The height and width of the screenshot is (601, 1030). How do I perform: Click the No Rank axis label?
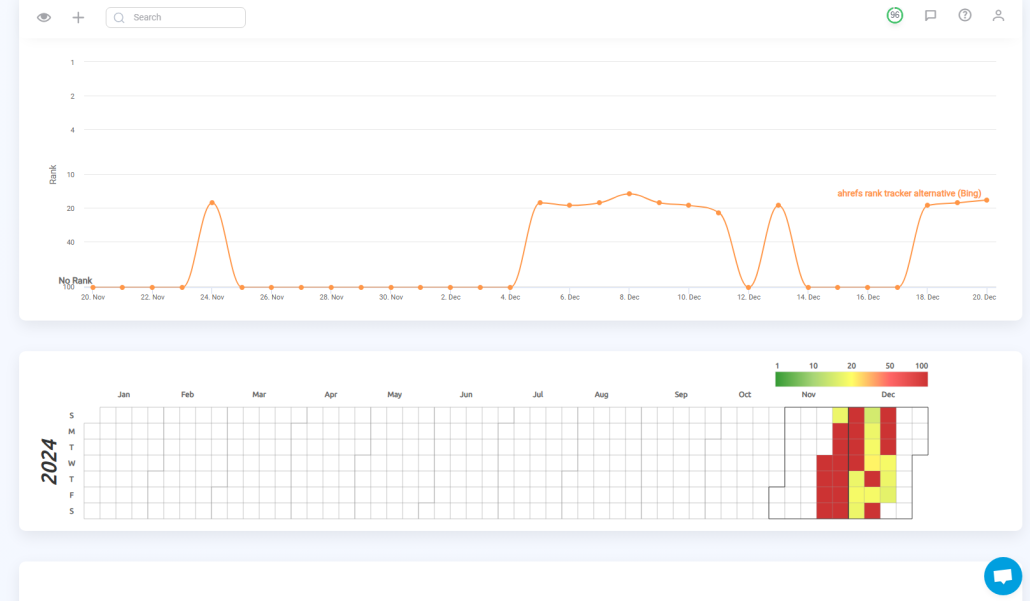(x=75, y=281)
